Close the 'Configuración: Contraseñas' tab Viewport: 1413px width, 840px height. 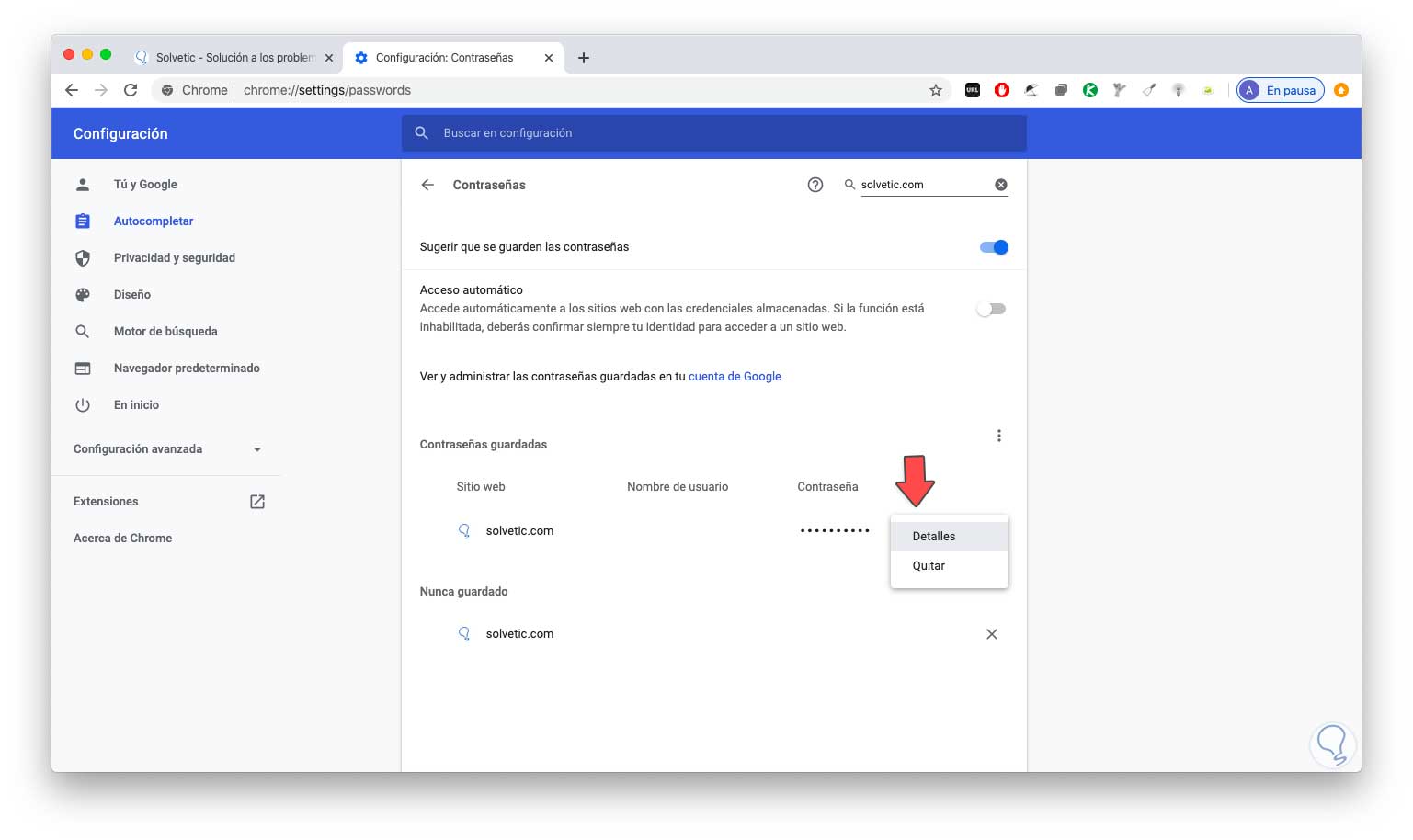point(549,58)
